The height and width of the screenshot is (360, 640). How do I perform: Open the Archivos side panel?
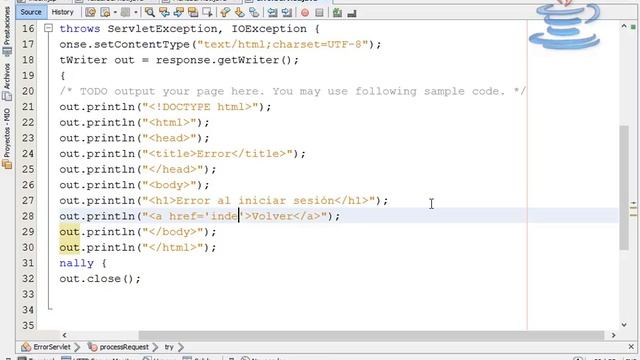point(7,82)
